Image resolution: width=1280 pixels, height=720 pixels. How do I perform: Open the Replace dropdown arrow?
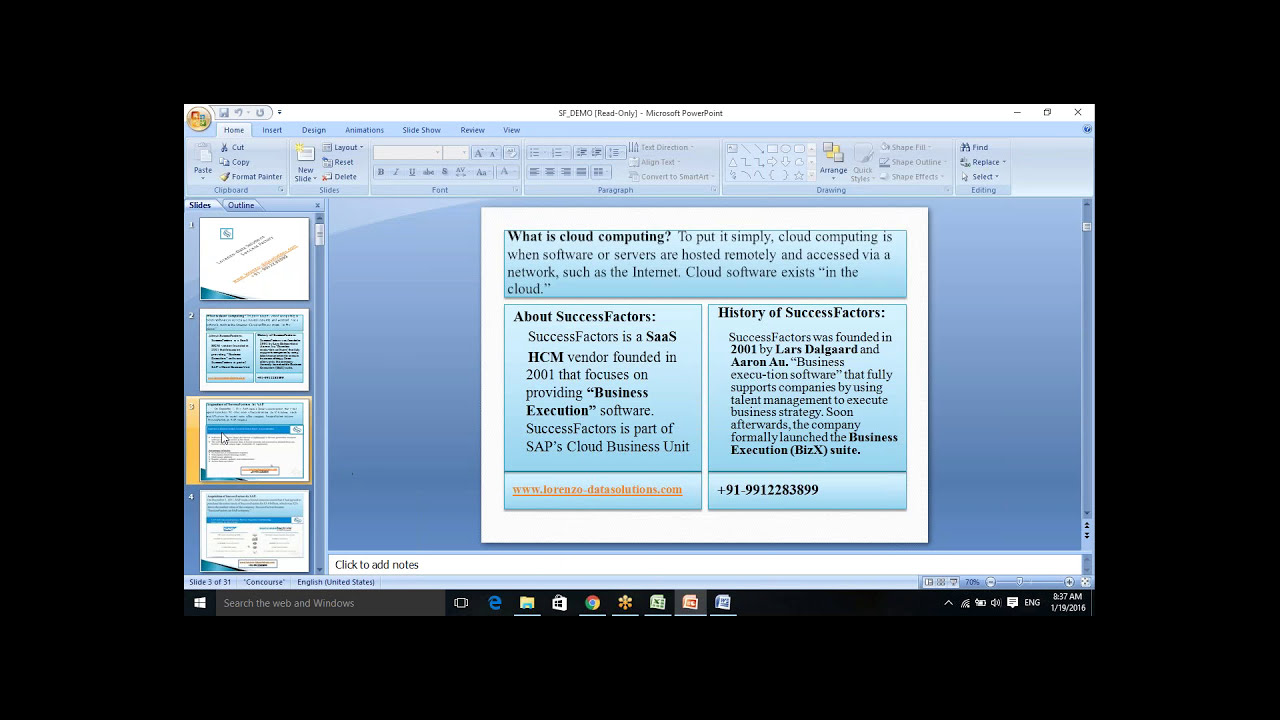1004,162
